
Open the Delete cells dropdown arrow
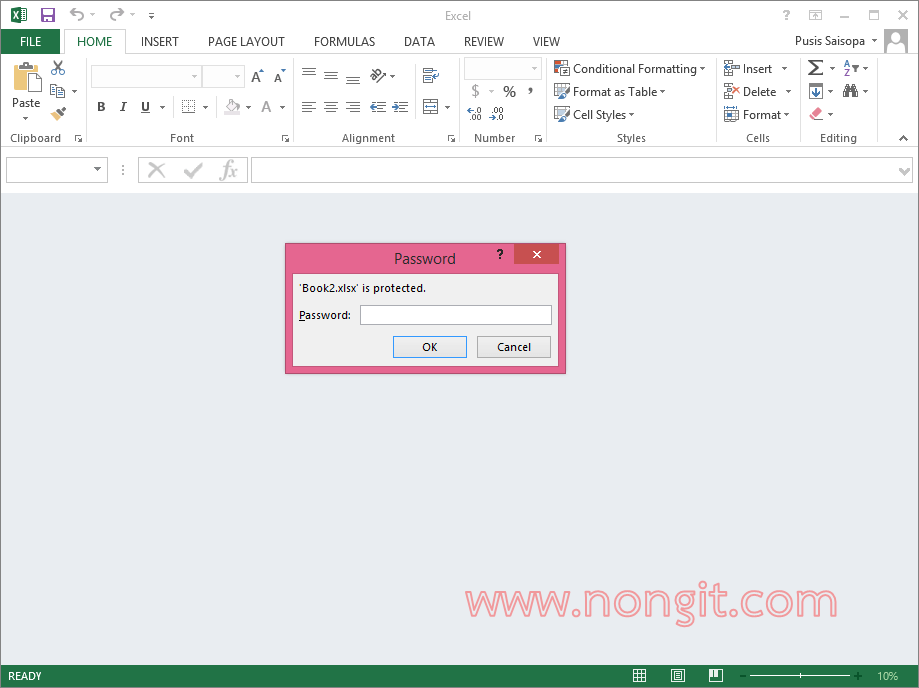click(x=788, y=91)
